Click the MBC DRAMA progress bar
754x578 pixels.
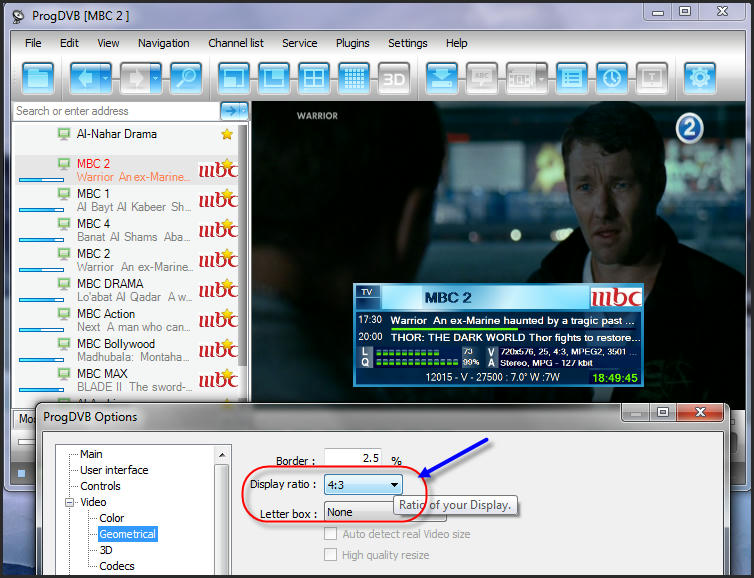tap(41, 300)
